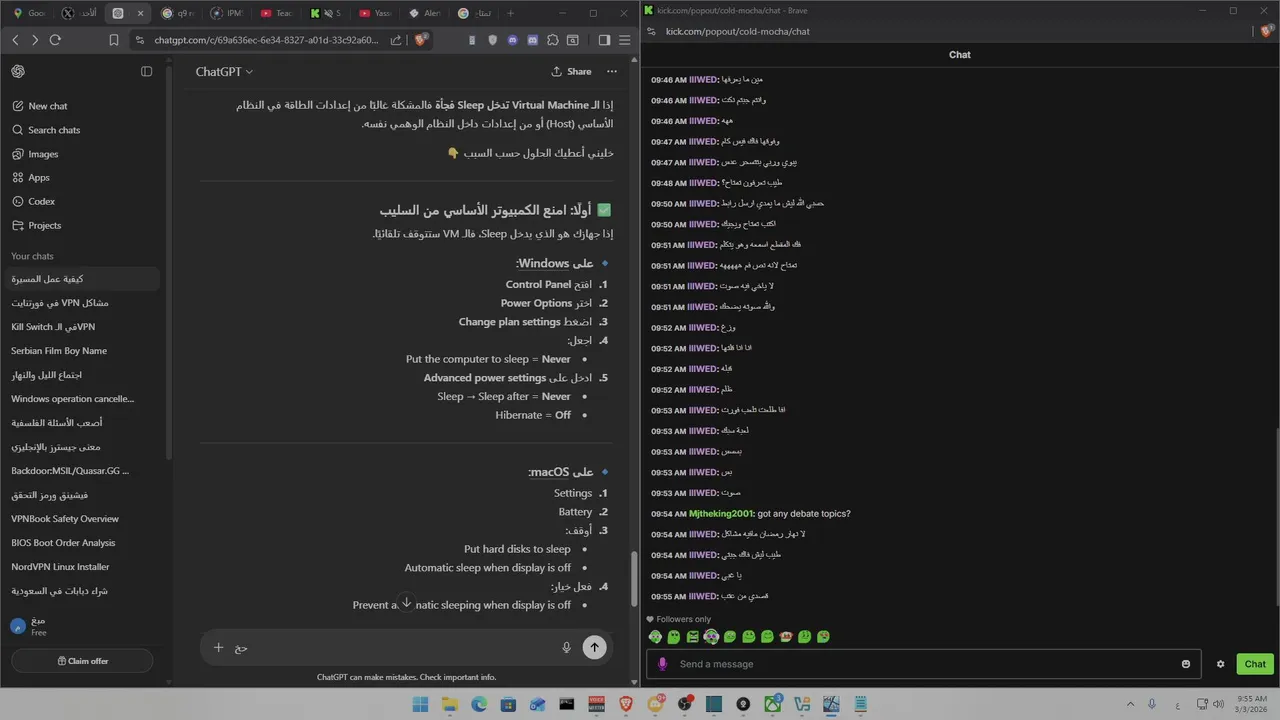Open the VPNBook Safety Overview chat

coord(80,519)
